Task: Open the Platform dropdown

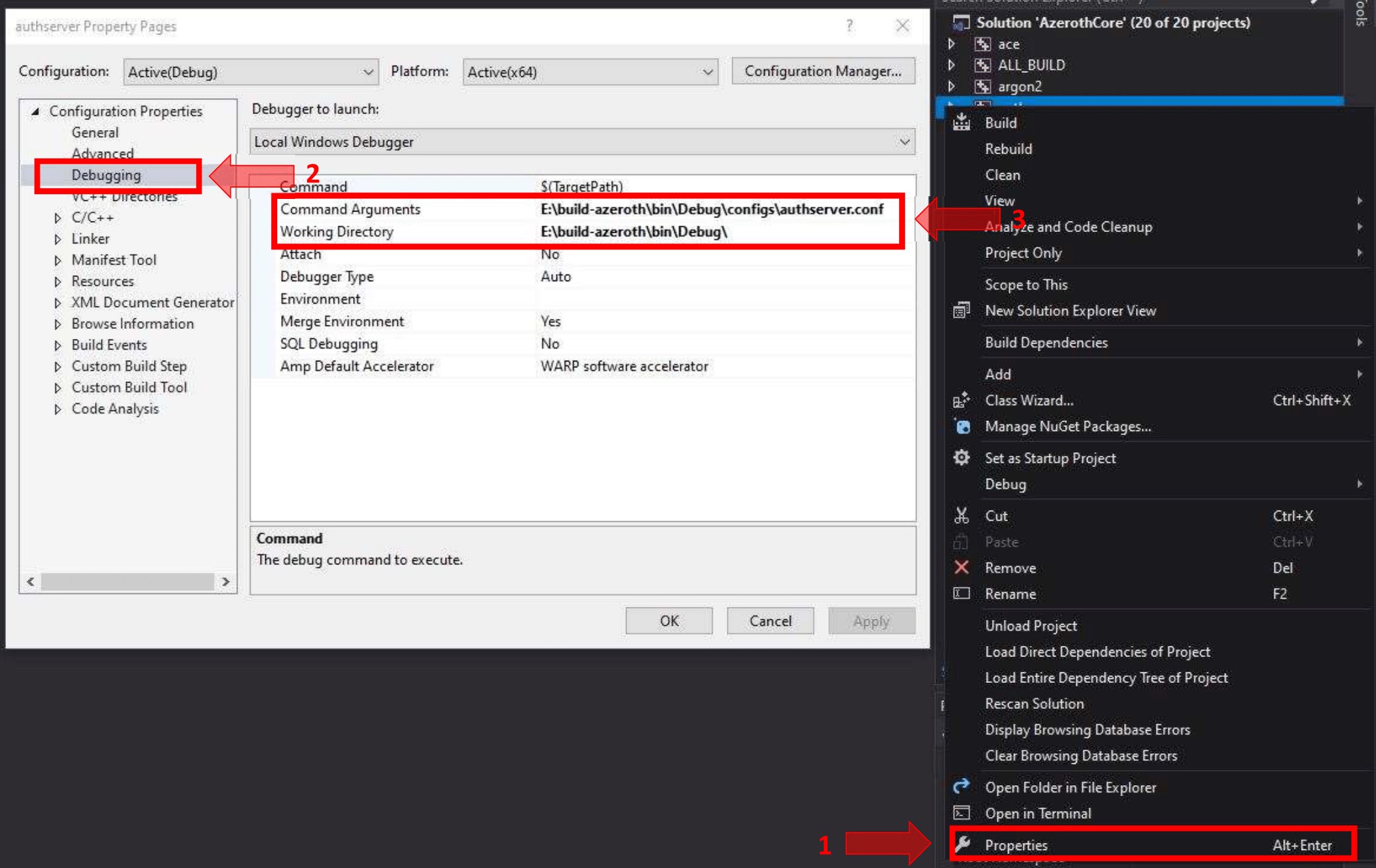Action: click(590, 72)
